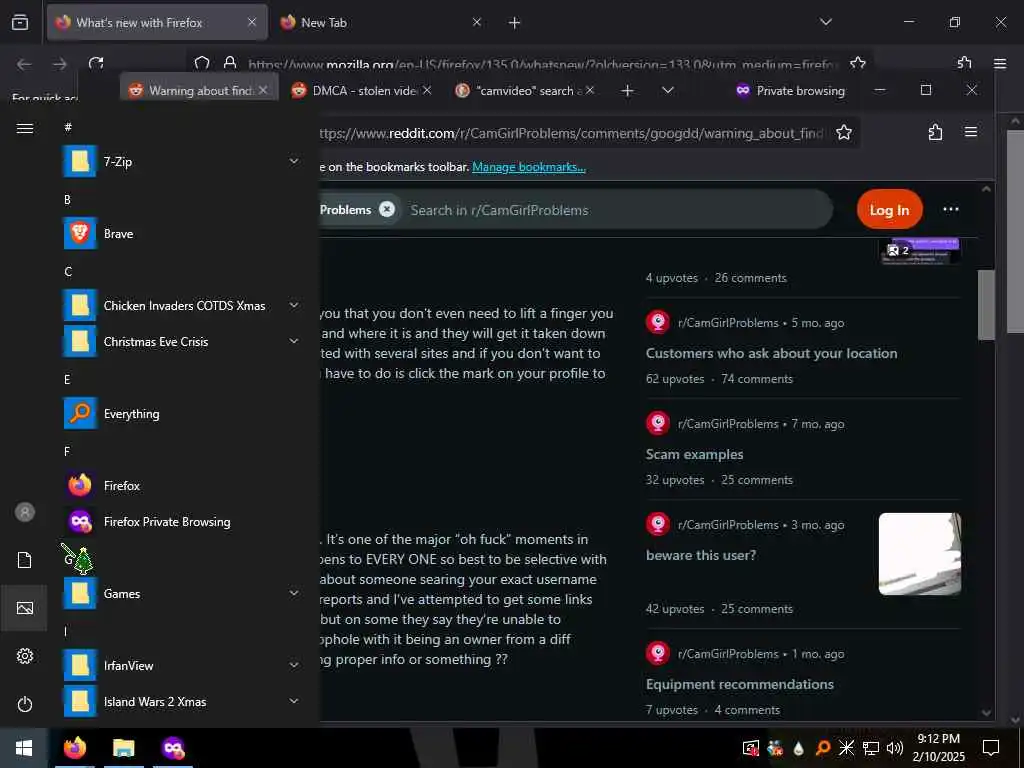Open application menu in private Firefox window
Screen dimensions: 1024x768
(x=971, y=133)
